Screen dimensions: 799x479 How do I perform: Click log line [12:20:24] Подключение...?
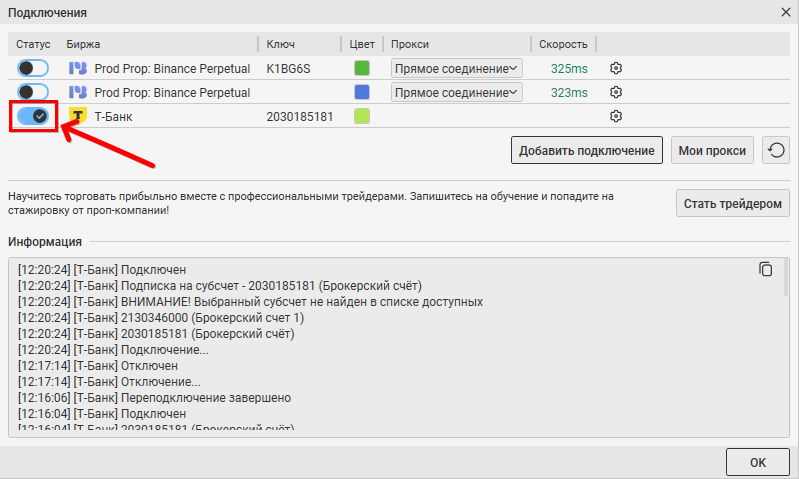pos(113,350)
